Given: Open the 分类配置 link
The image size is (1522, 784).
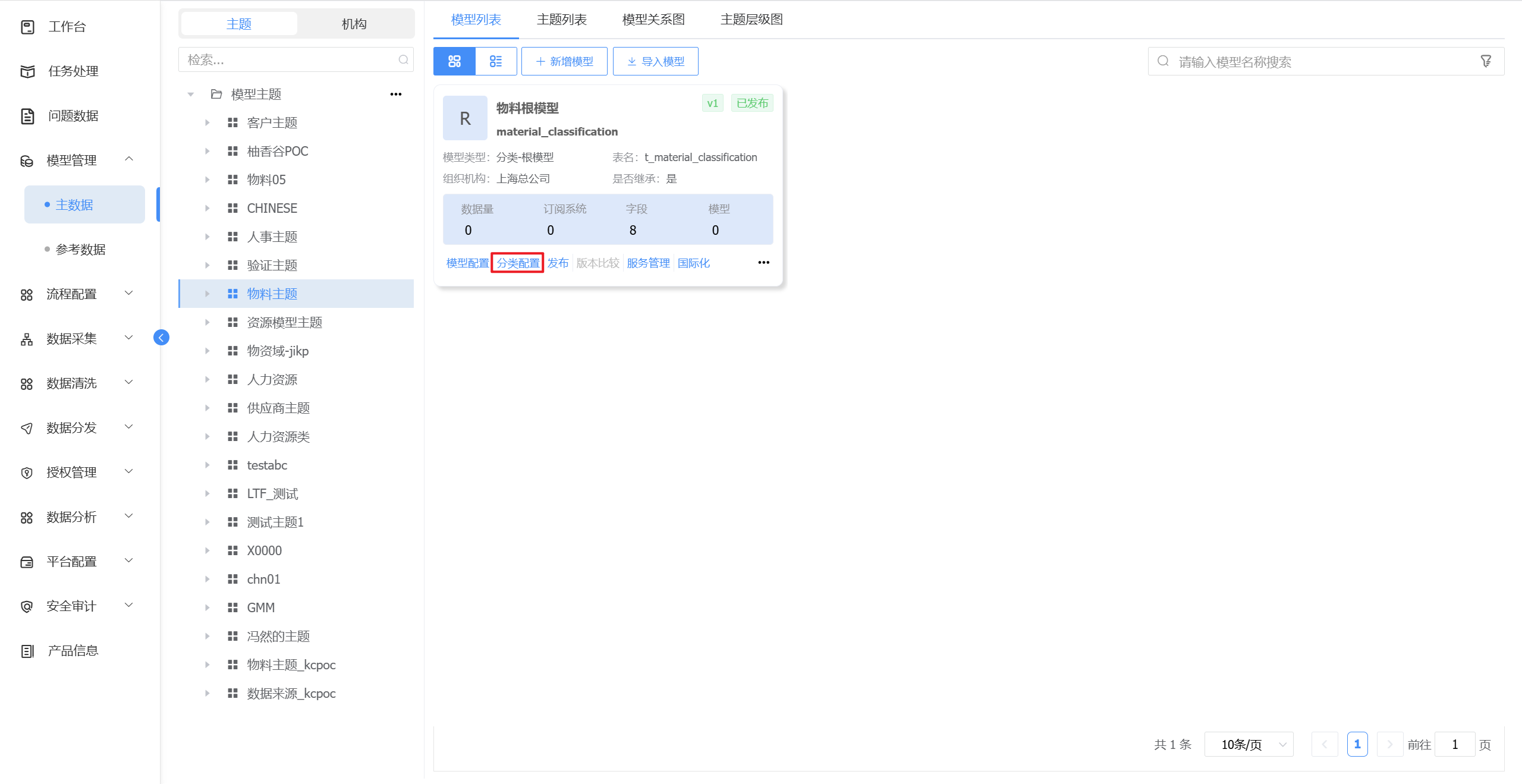Looking at the screenshot, I should point(518,263).
